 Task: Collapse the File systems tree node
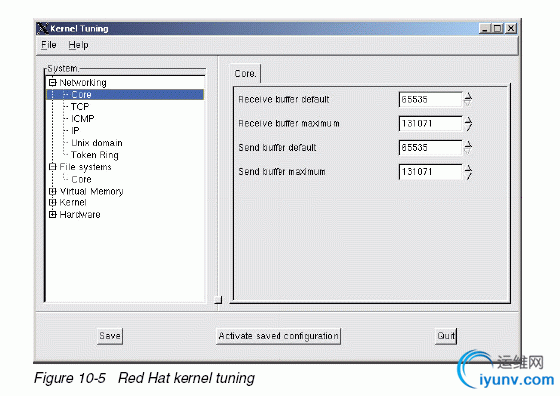52,167
